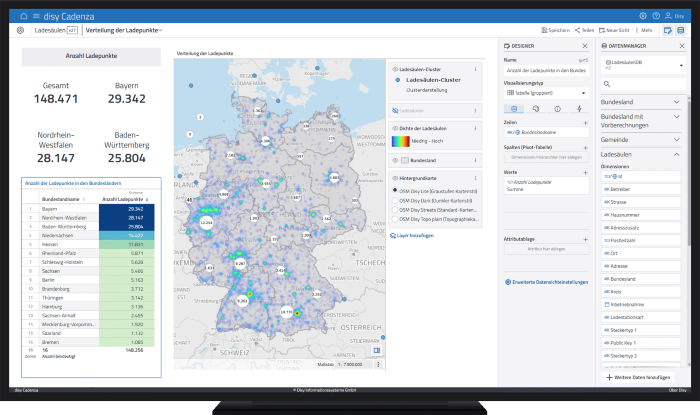This screenshot has height=415, width=700.
Task: Select the Betreiber dimension item
Action: pyautogui.click(x=641, y=189)
